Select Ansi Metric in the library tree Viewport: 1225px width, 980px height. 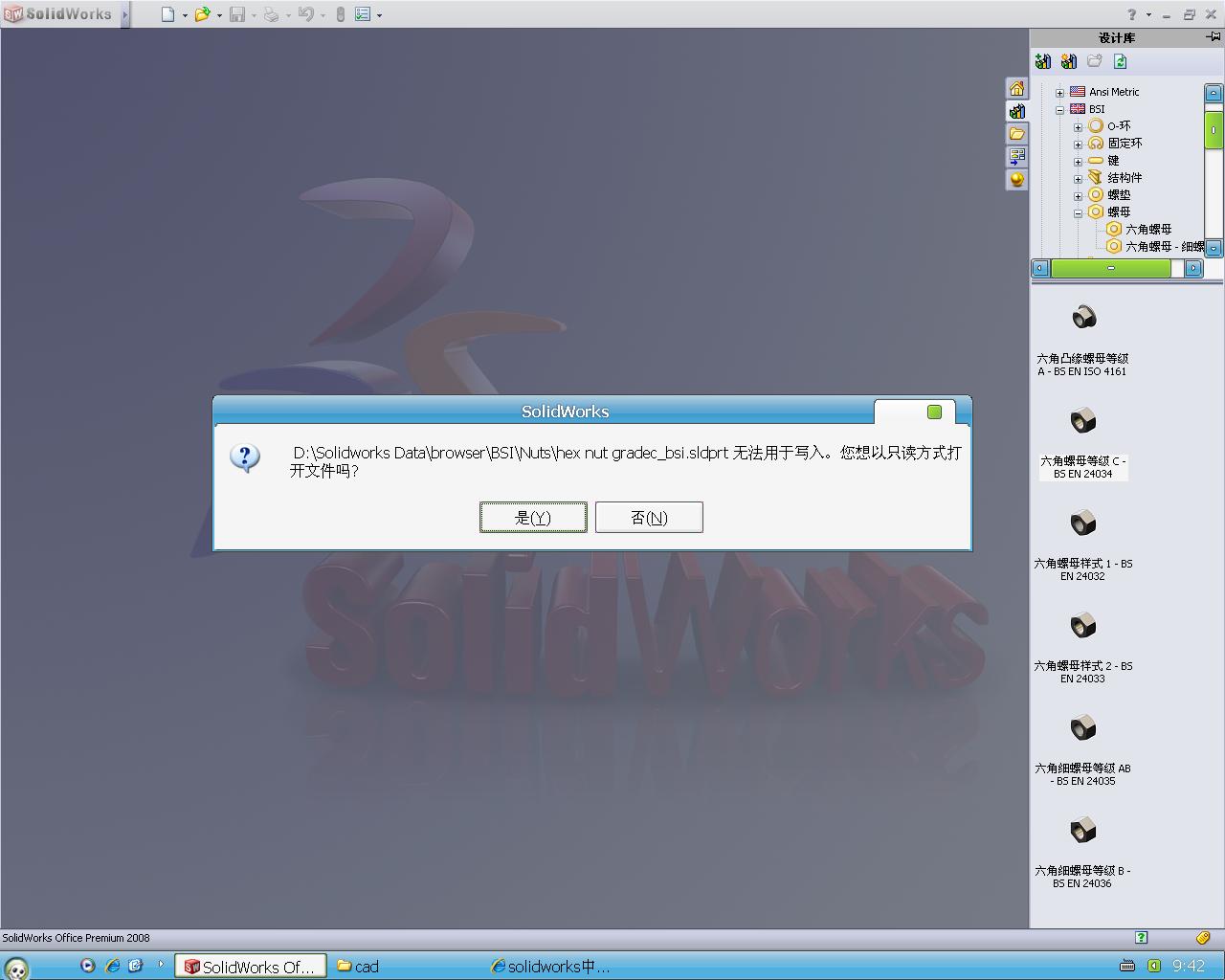1114,92
